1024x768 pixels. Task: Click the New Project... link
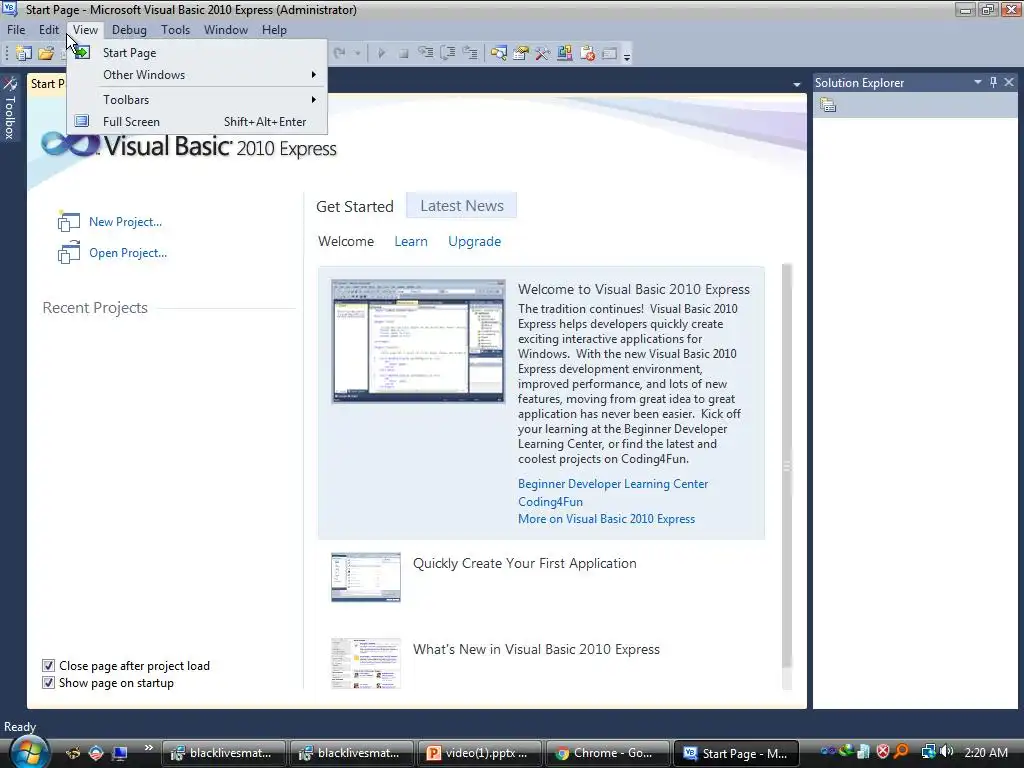coord(125,222)
